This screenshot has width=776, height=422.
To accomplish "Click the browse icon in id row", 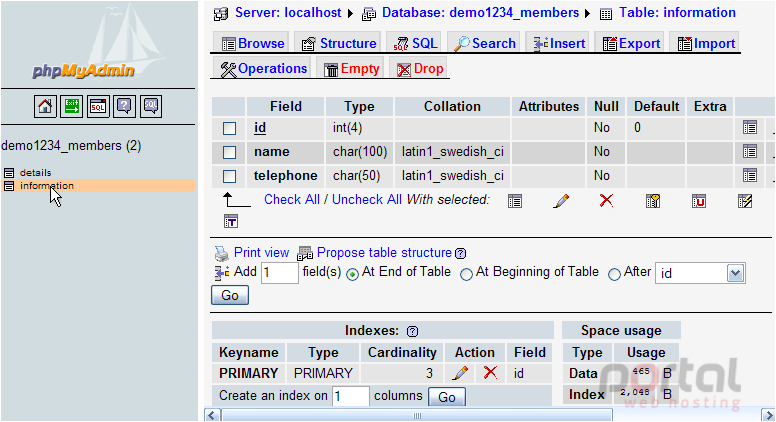I will [750, 128].
